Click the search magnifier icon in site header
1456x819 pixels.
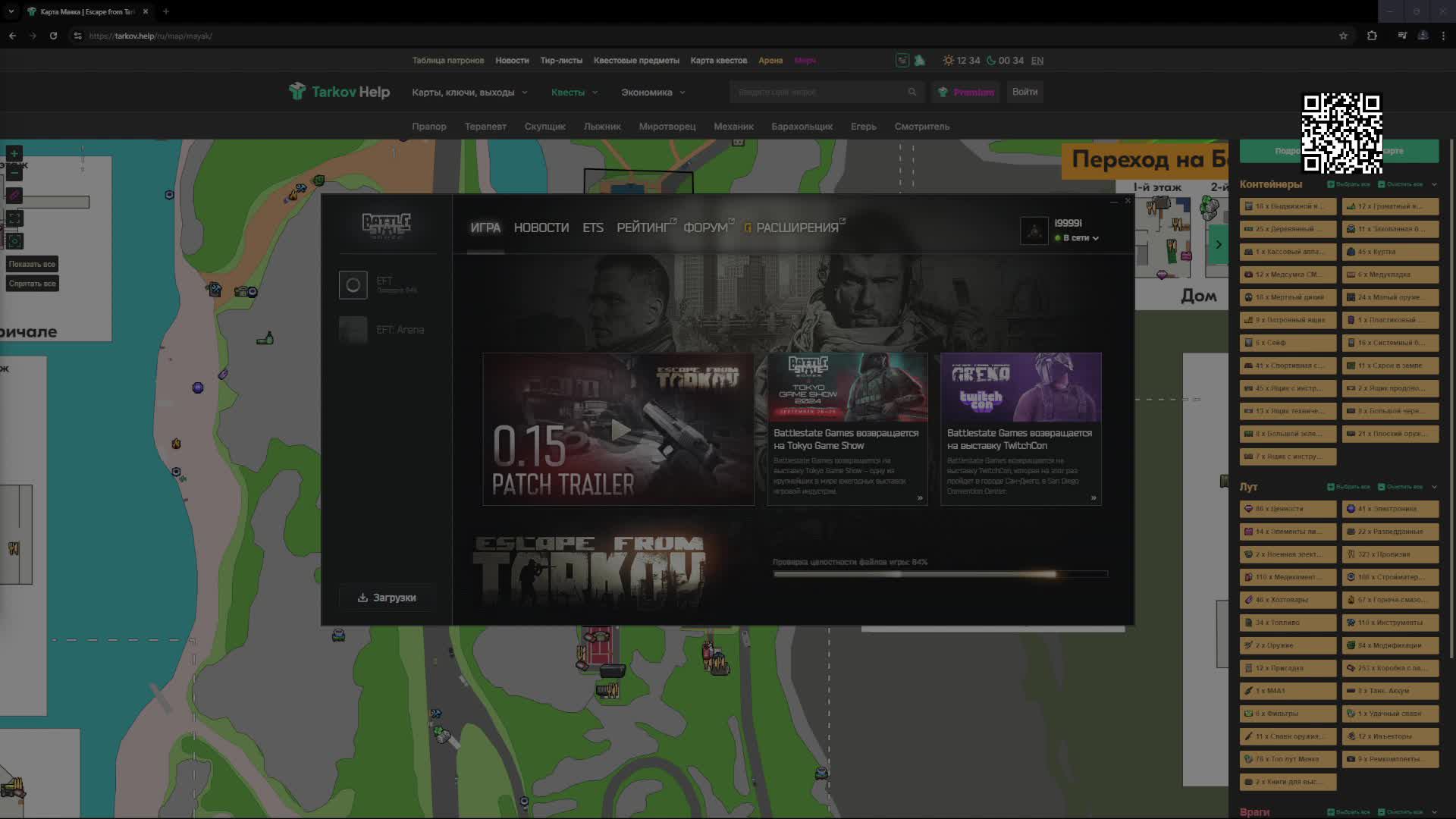coord(912,92)
